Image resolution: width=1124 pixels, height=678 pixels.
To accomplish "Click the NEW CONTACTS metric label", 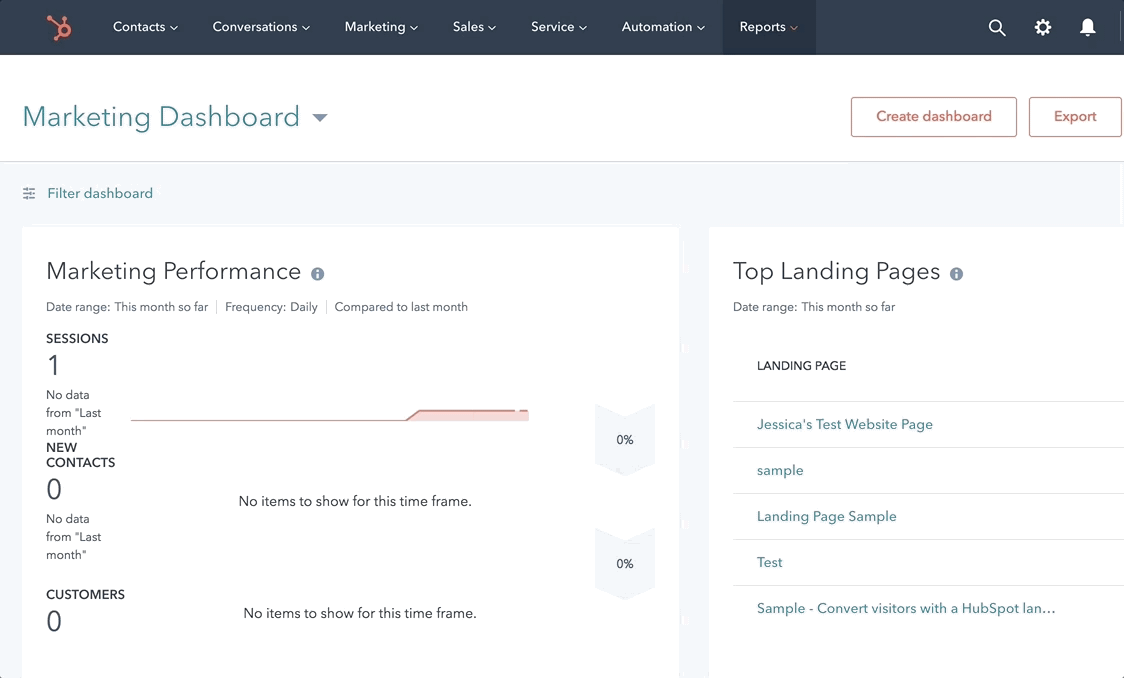I will (80, 455).
